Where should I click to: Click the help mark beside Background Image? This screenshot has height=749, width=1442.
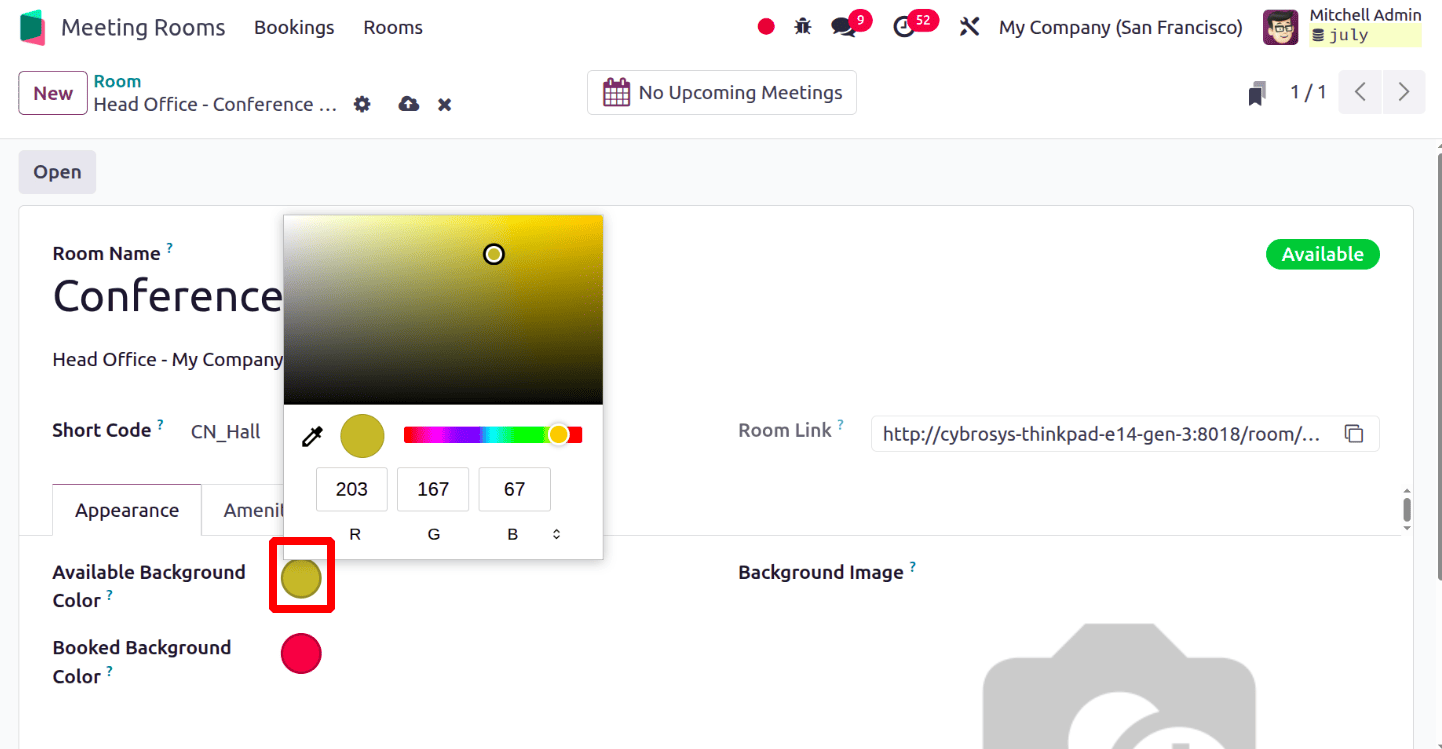pos(912,567)
